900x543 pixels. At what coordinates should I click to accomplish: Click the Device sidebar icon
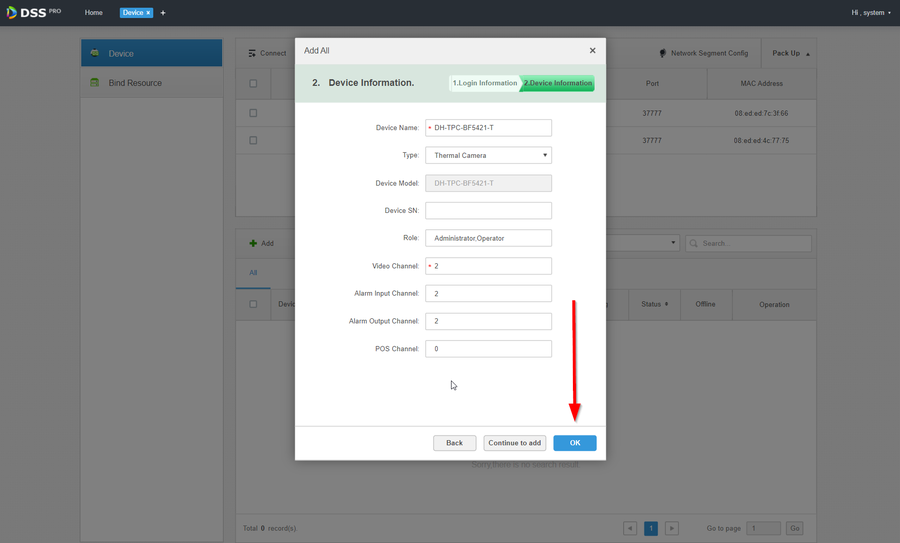(x=95, y=53)
